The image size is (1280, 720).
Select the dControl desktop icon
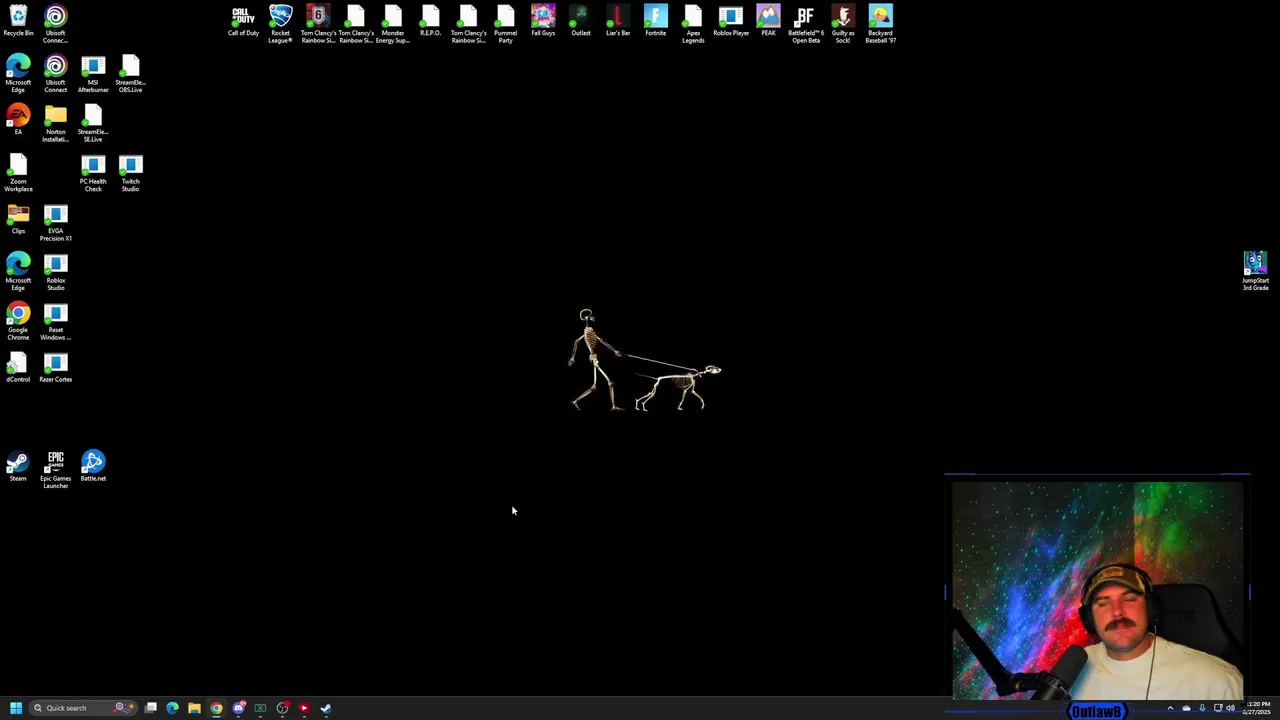click(18, 368)
